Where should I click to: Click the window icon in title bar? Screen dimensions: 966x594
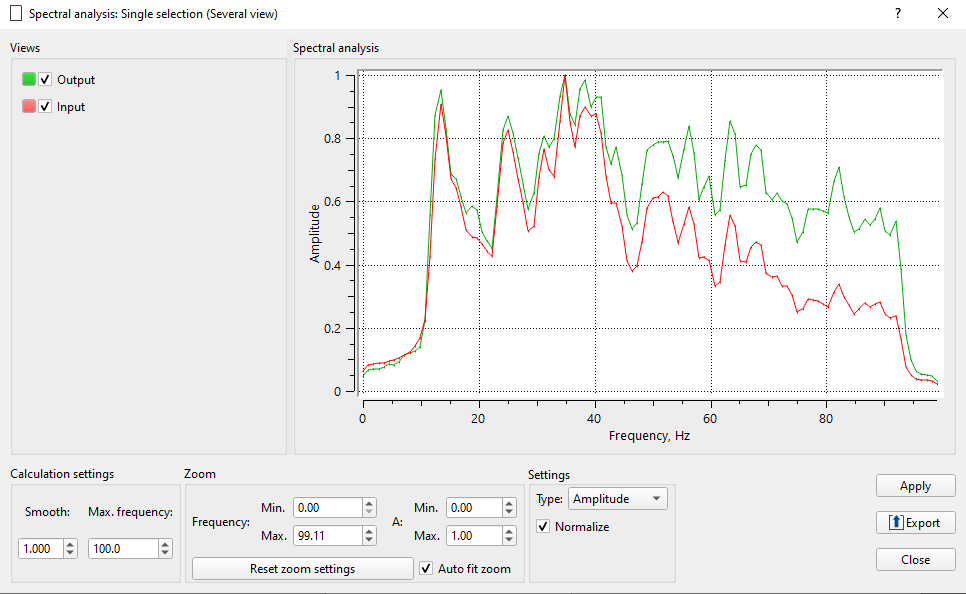pos(15,14)
